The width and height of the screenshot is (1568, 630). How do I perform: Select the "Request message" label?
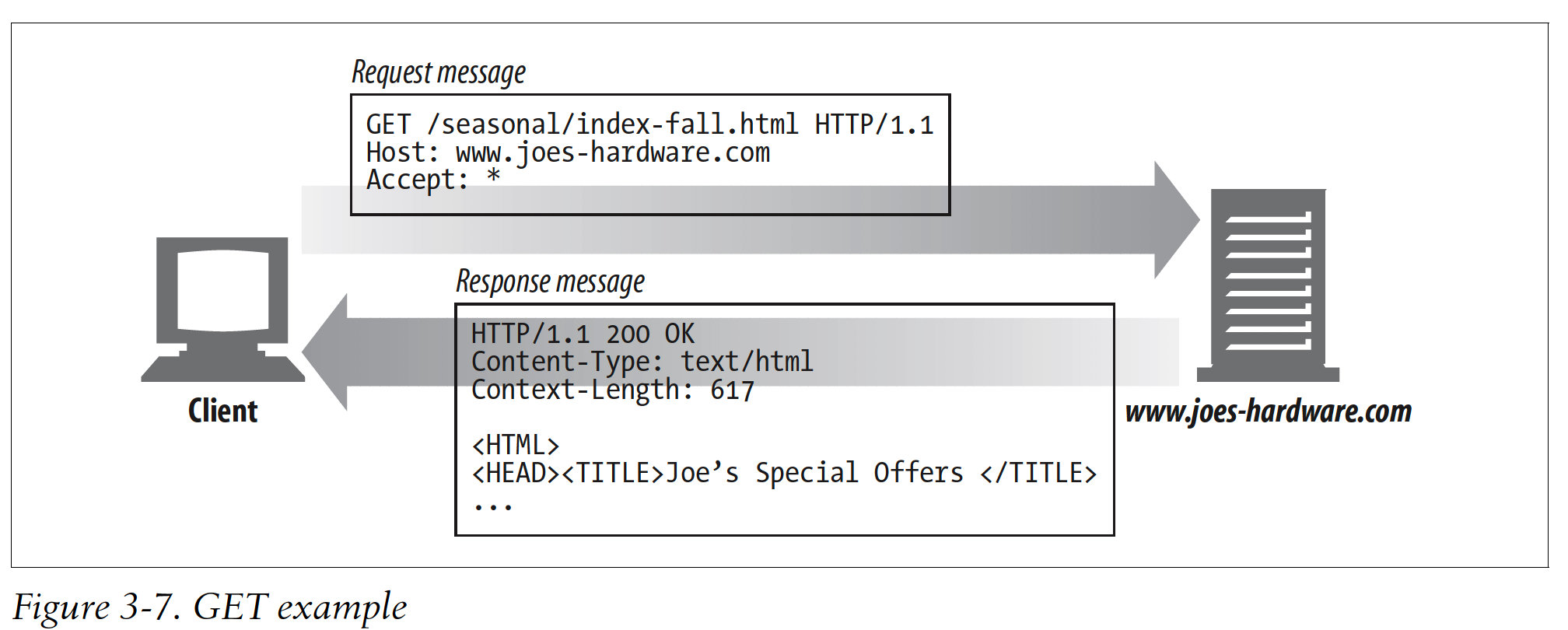[439, 72]
